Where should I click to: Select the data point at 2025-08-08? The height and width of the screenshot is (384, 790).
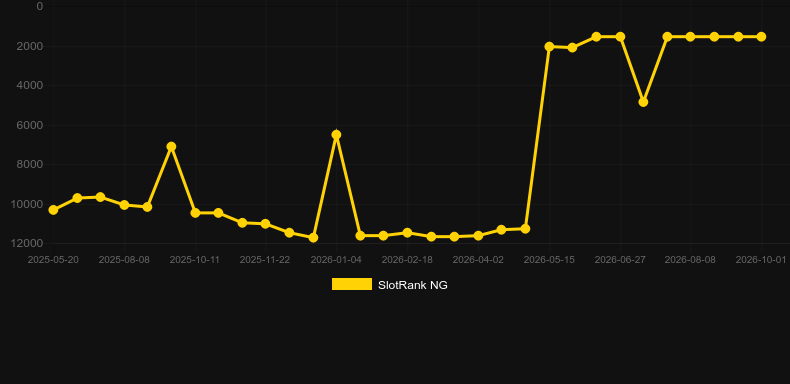click(124, 205)
